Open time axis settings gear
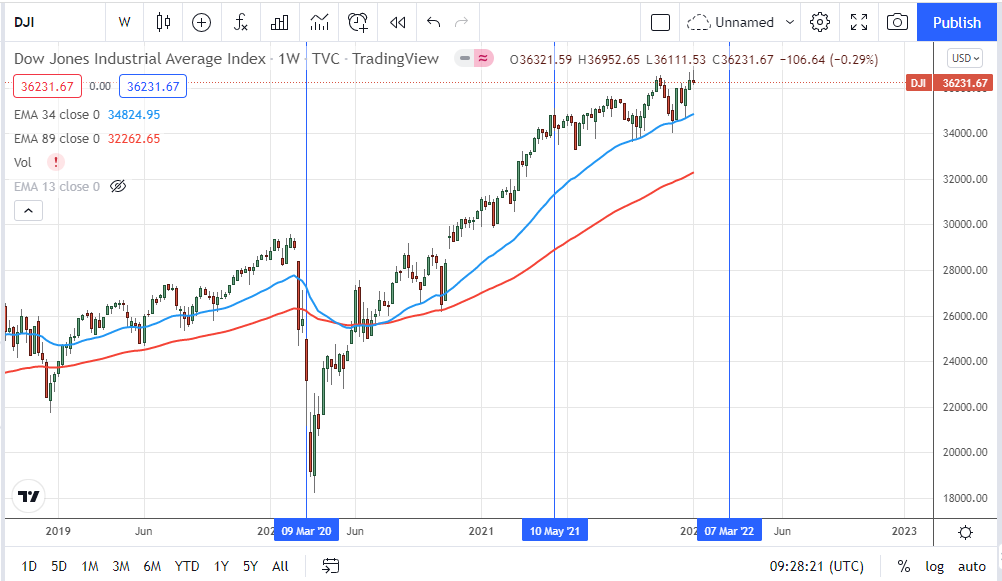 tap(966, 532)
